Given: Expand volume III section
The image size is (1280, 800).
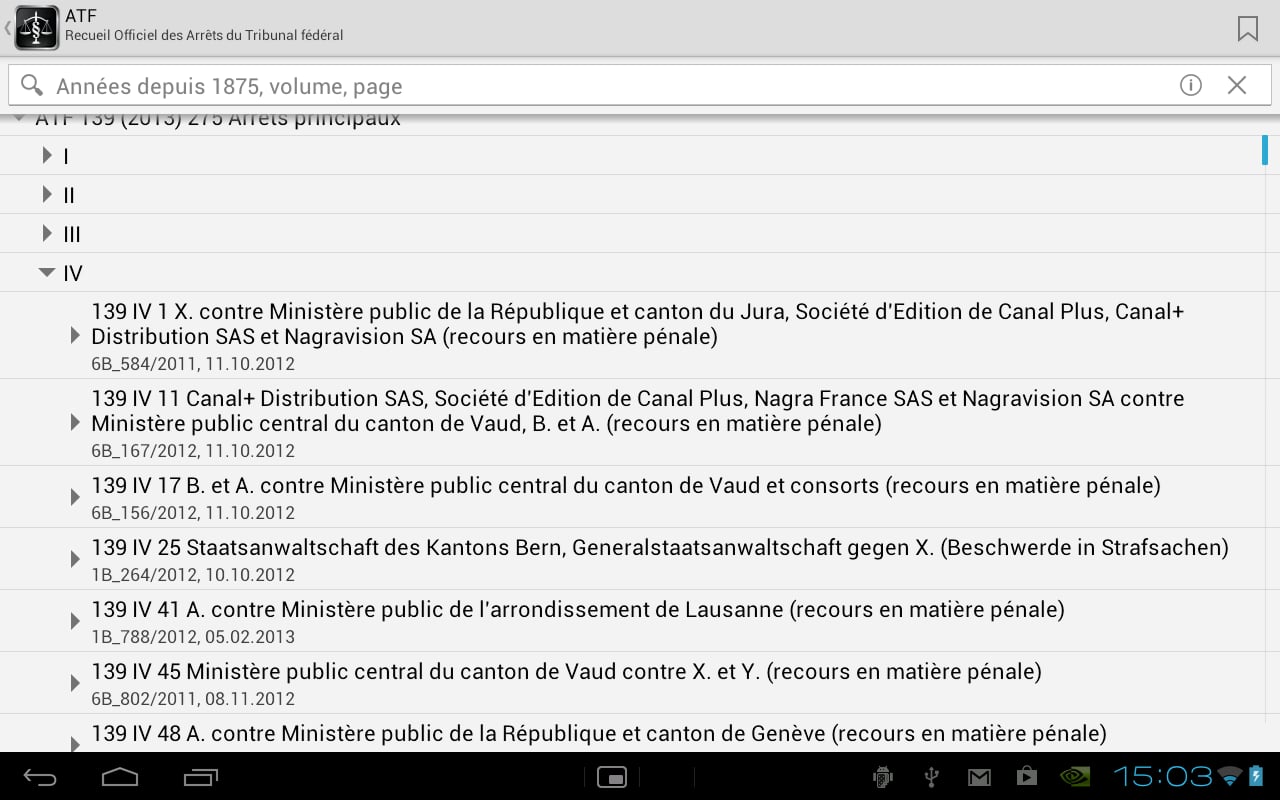Looking at the screenshot, I should 47,234.
